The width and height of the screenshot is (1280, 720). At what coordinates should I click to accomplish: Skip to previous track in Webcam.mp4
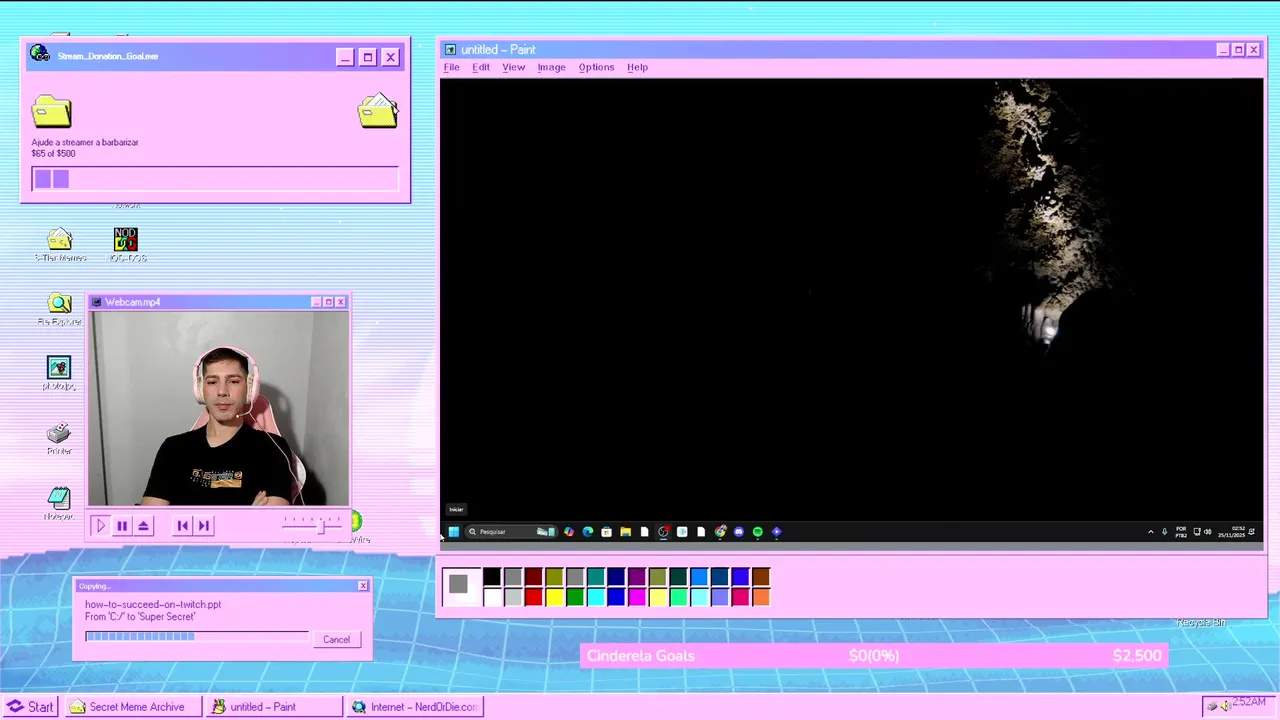[182, 525]
